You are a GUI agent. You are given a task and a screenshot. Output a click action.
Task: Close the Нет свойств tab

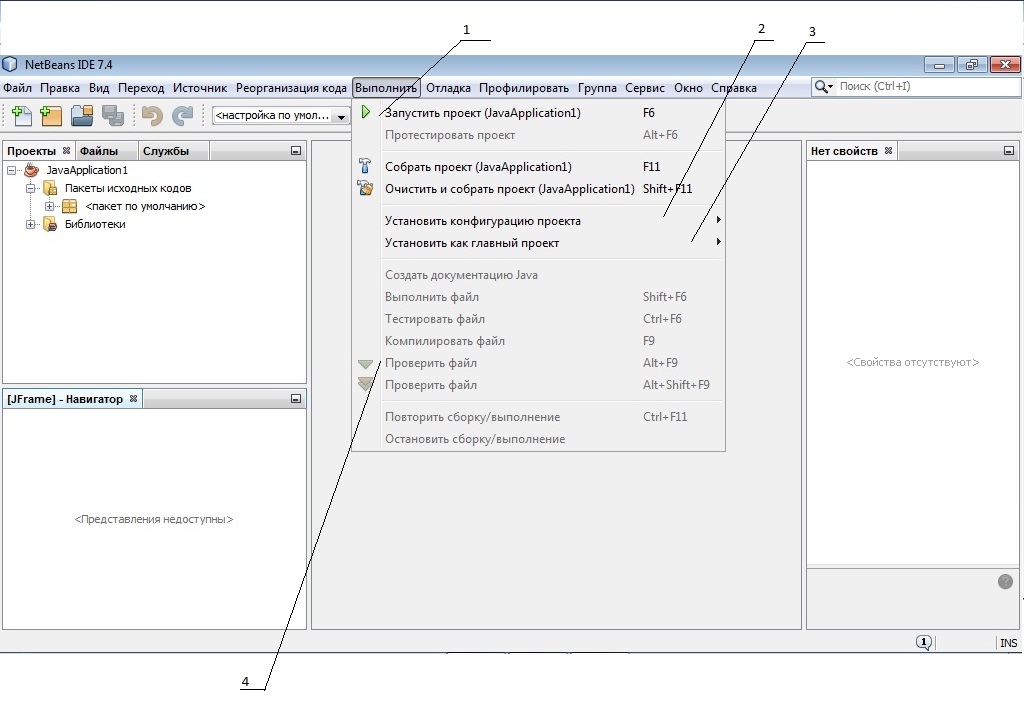tap(888, 150)
